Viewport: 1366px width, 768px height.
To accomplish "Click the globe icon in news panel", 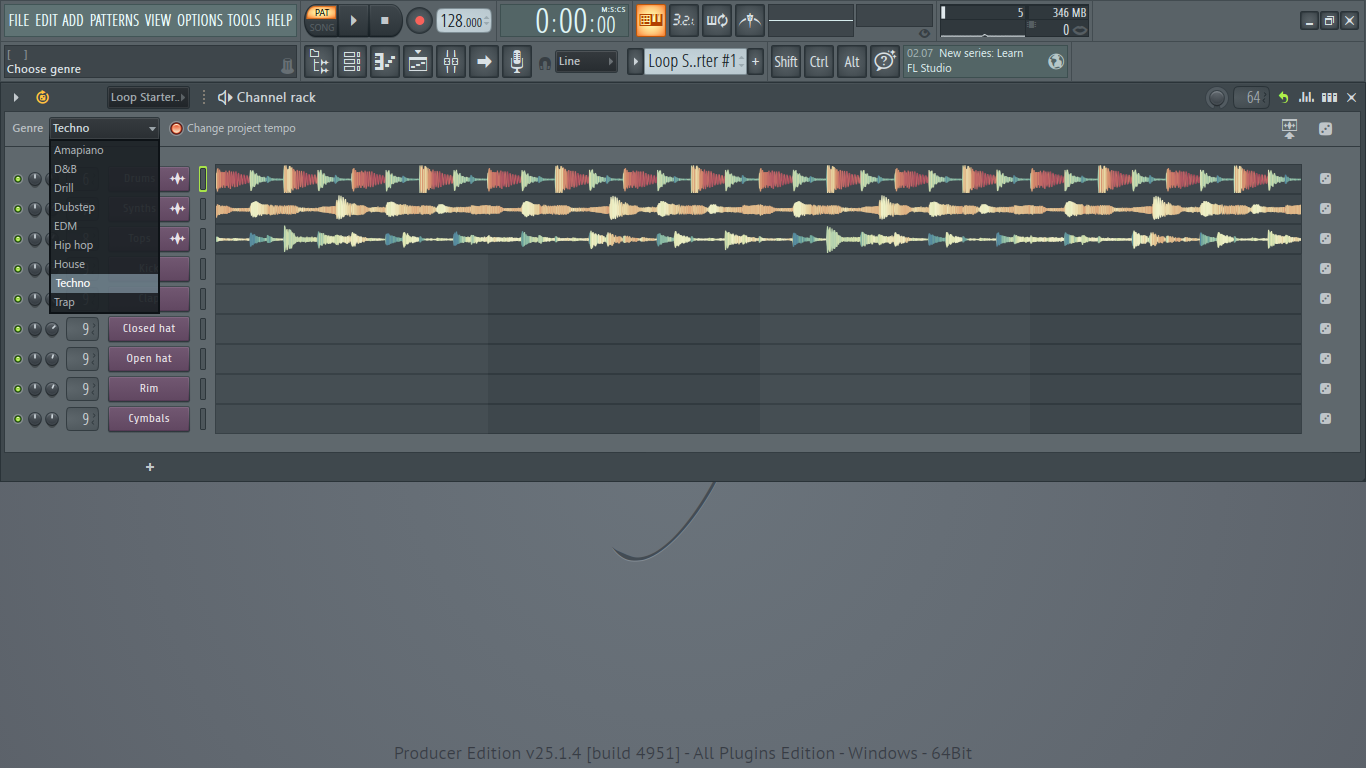I will pos(1056,62).
